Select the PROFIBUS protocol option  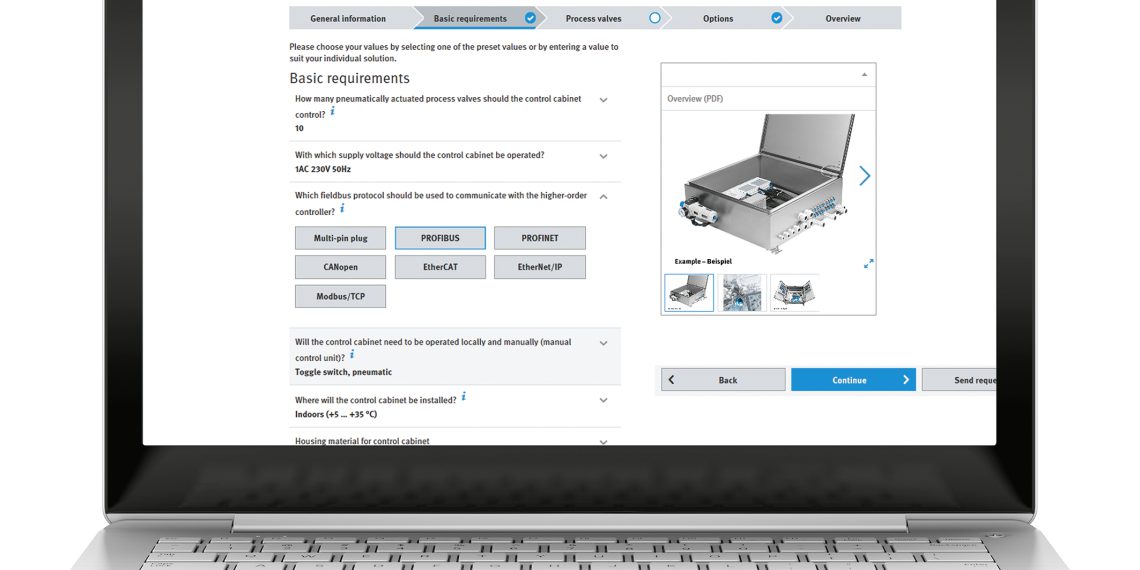[440, 238]
